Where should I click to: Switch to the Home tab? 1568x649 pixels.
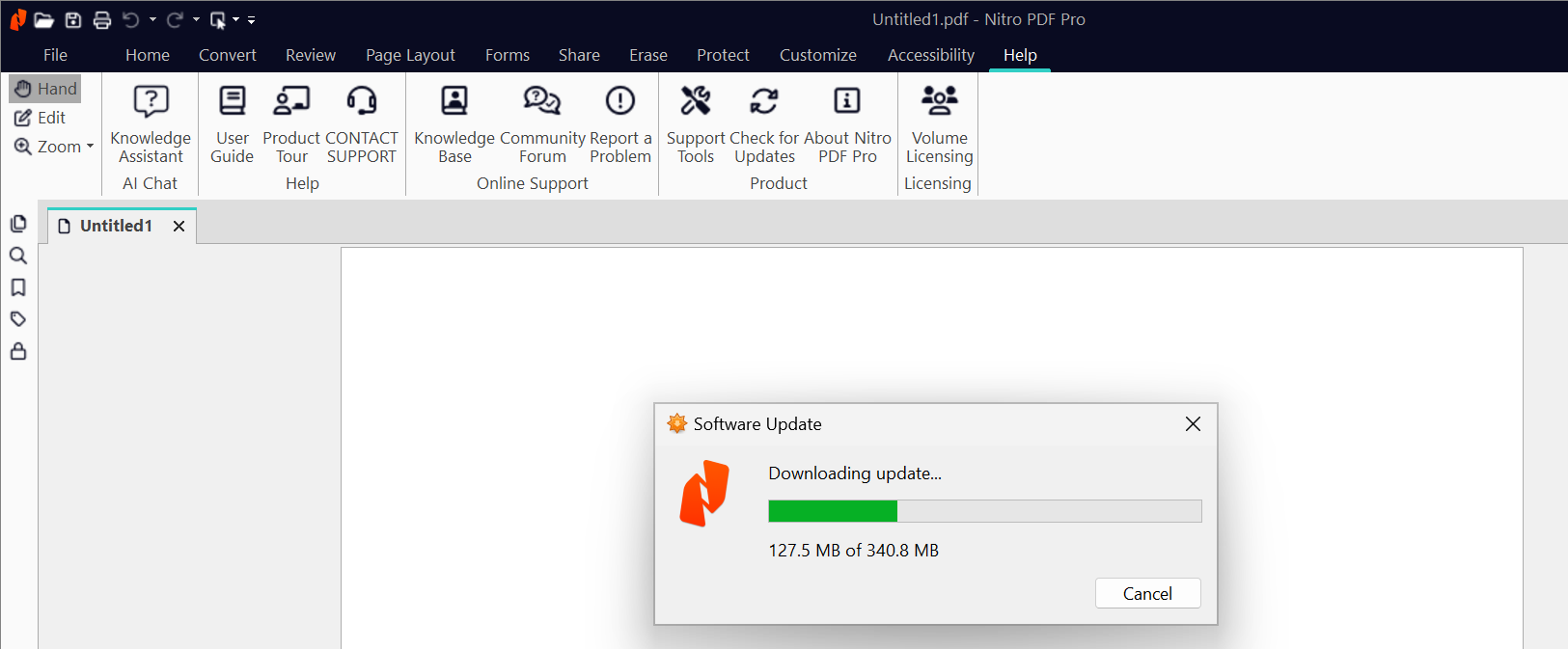(148, 55)
